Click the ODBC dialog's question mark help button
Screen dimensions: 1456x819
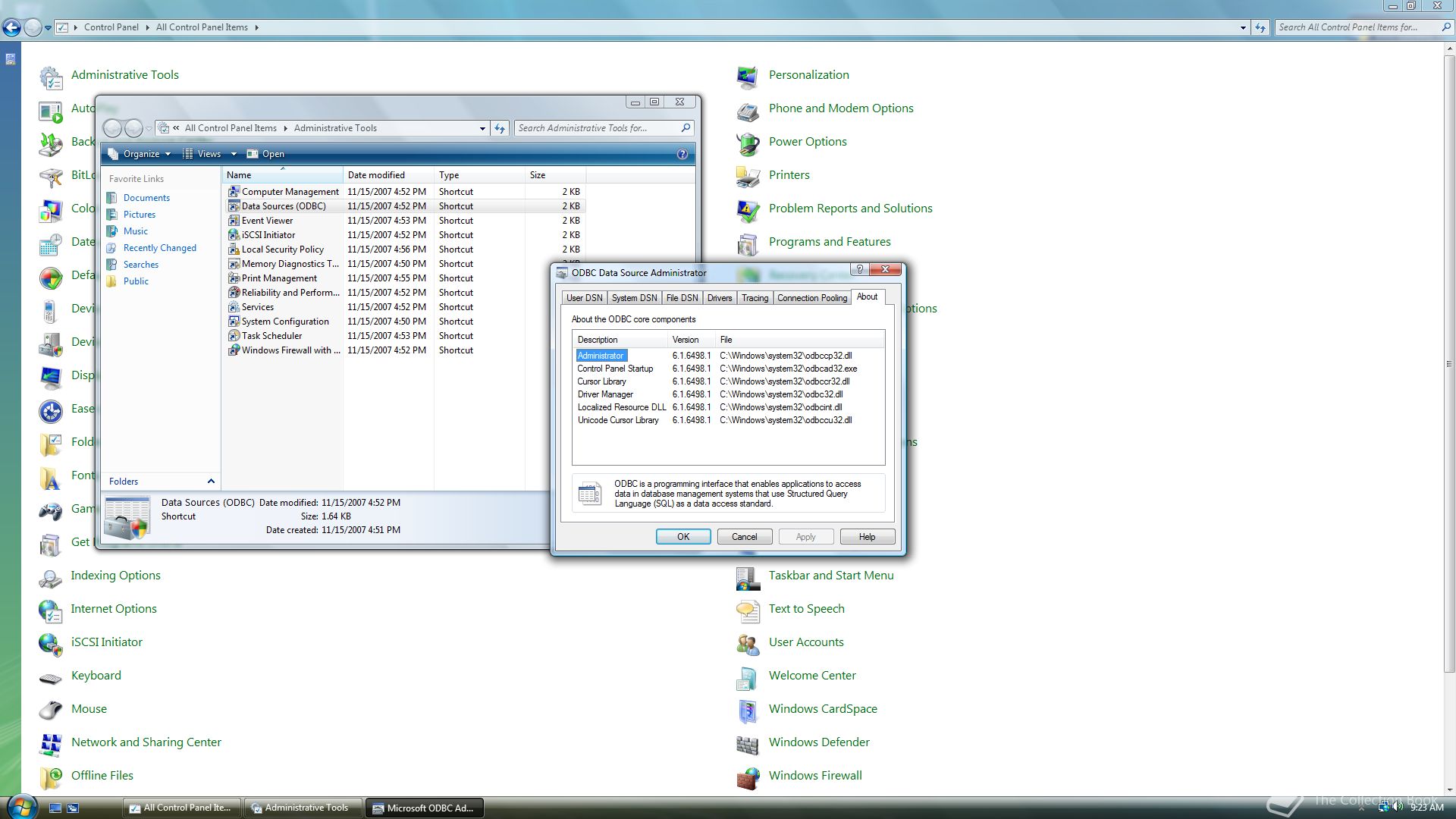pyautogui.click(x=859, y=269)
